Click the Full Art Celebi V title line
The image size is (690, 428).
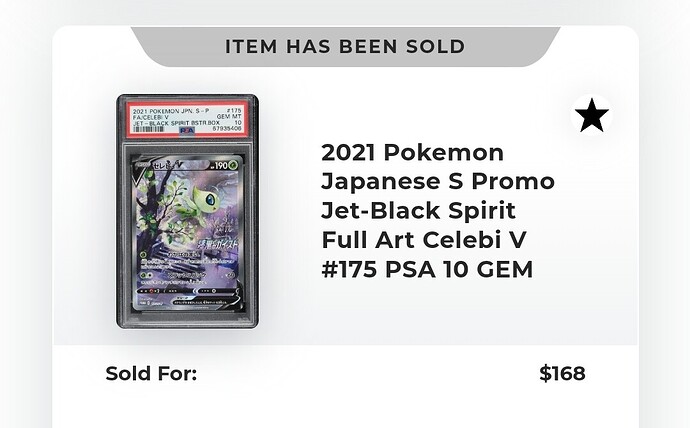pos(424,240)
